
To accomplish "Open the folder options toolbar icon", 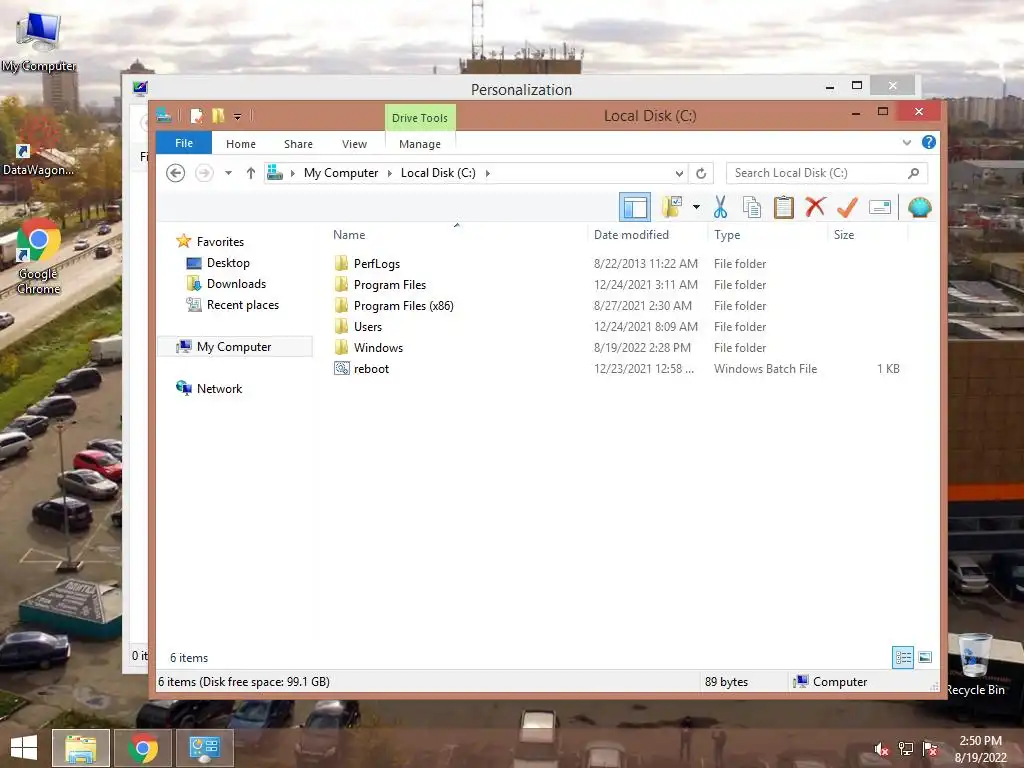I will [x=671, y=208].
